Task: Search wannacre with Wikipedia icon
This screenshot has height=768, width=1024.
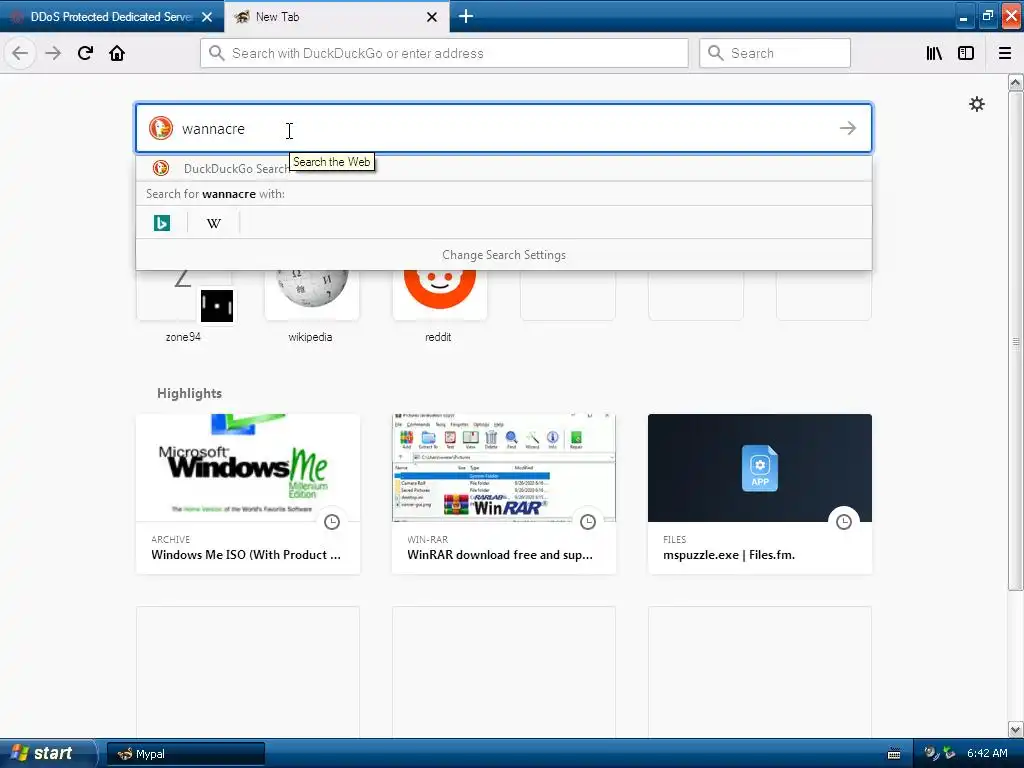Action: [x=214, y=223]
